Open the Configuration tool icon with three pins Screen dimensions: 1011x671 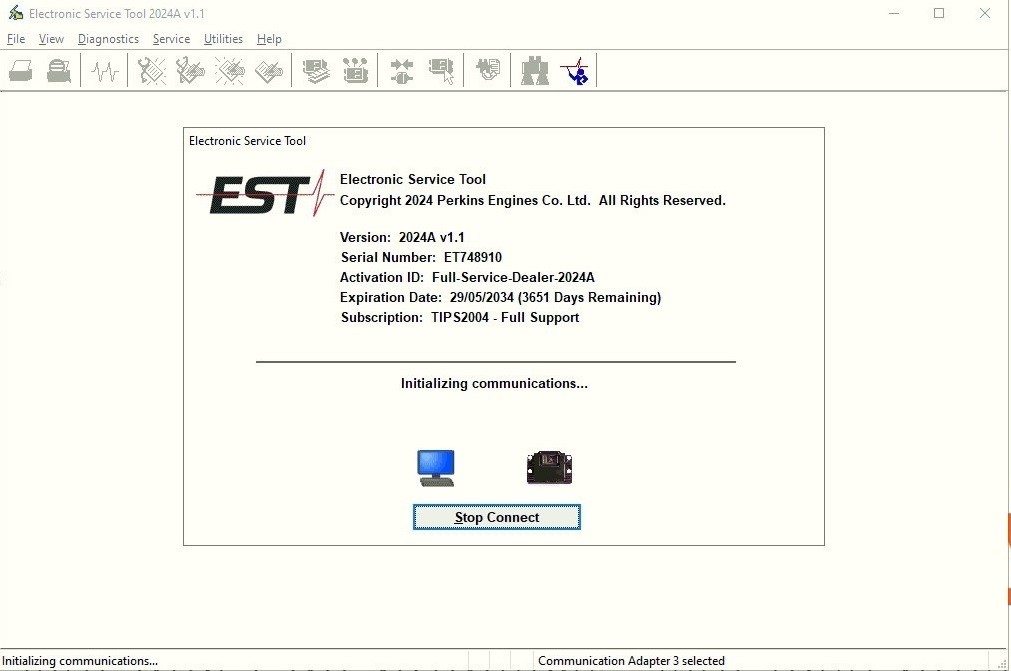coord(355,70)
